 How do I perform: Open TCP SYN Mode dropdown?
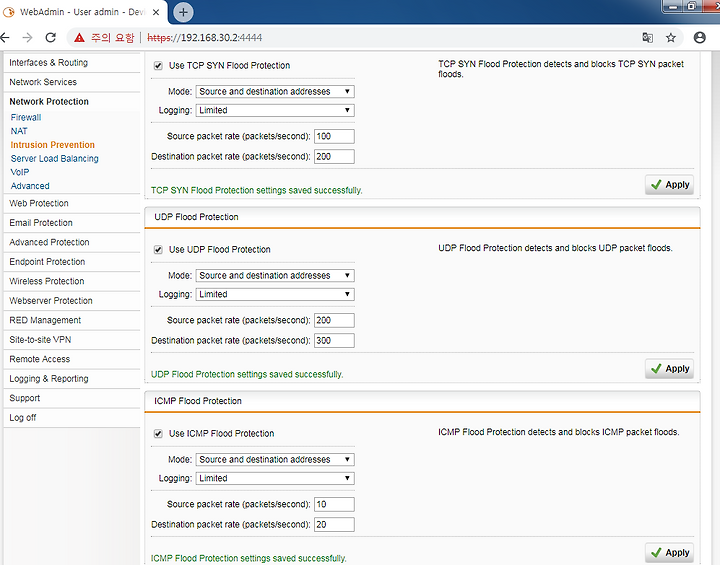(x=275, y=91)
